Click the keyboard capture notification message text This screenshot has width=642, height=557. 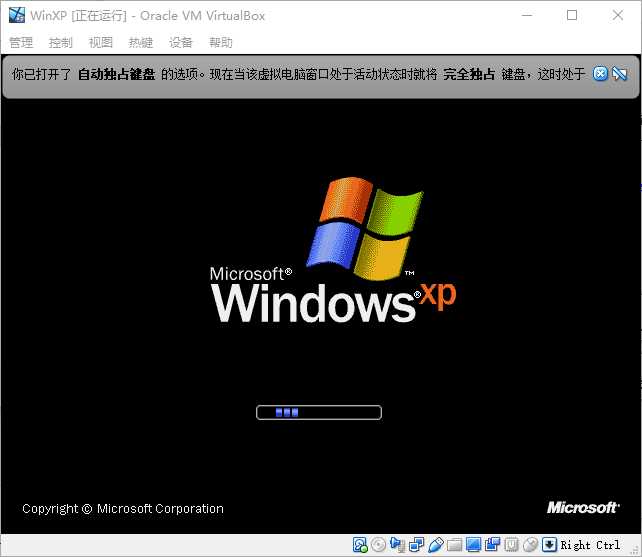pyautogui.click(x=298, y=74)
